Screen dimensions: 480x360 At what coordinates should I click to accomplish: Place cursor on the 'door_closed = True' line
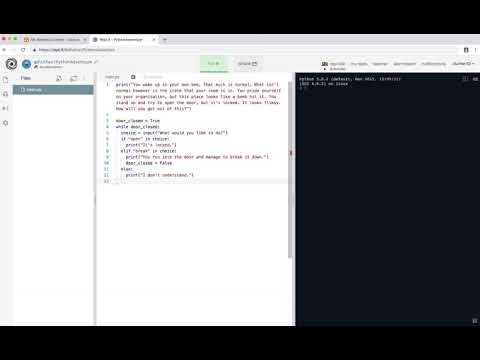pyautogui.click(x=138, y=121)
